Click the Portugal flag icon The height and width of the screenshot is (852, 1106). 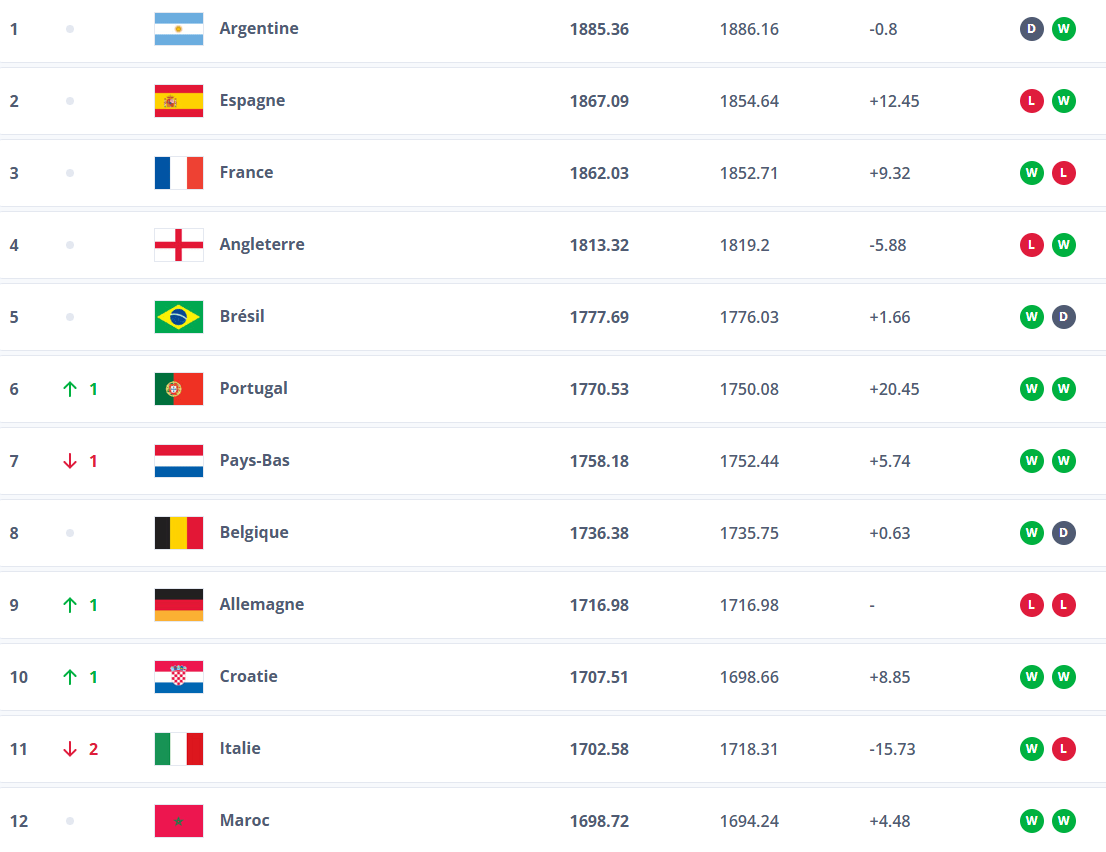click(x=178, y=388)
